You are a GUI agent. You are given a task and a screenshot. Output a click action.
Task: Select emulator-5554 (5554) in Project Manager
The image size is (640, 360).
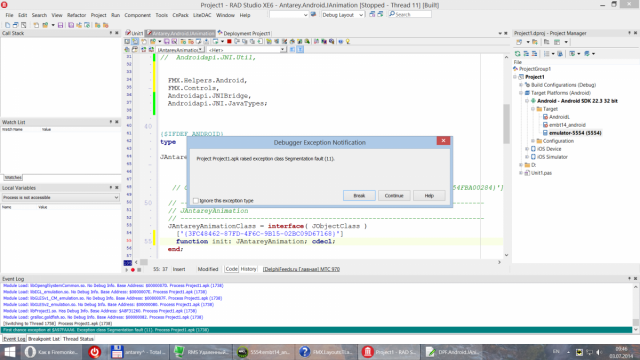pos(575,133)
